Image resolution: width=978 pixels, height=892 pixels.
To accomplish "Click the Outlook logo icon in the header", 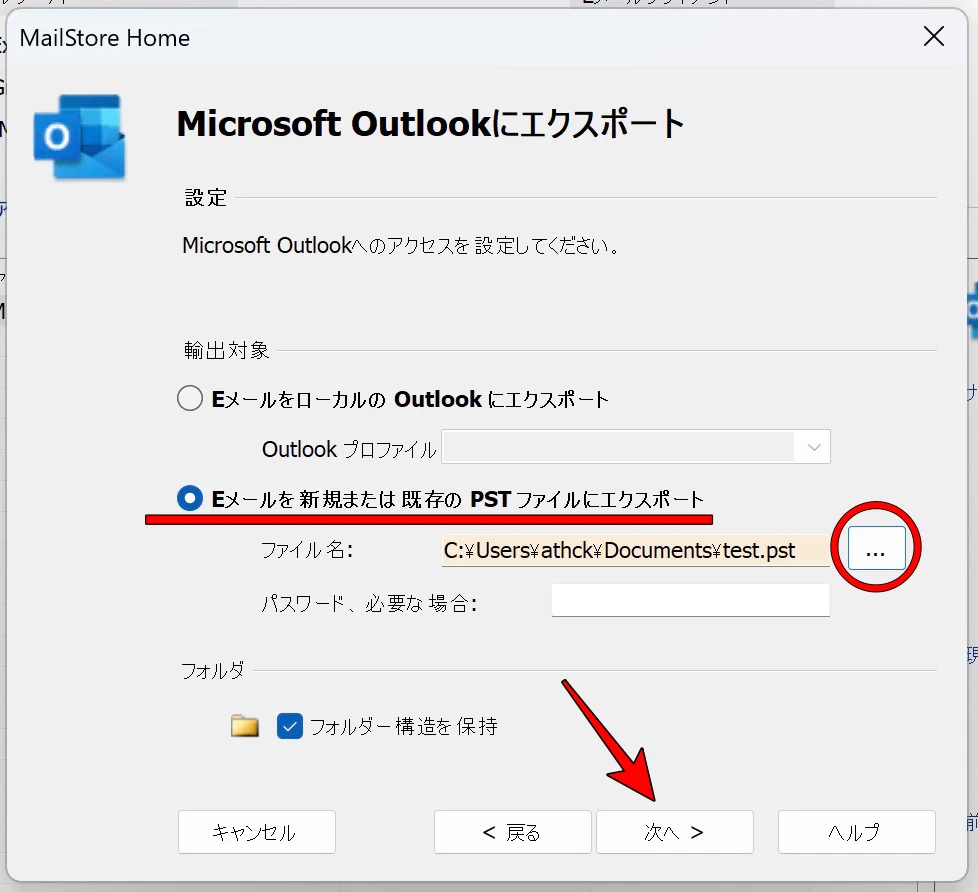I will tap(79, 137).
